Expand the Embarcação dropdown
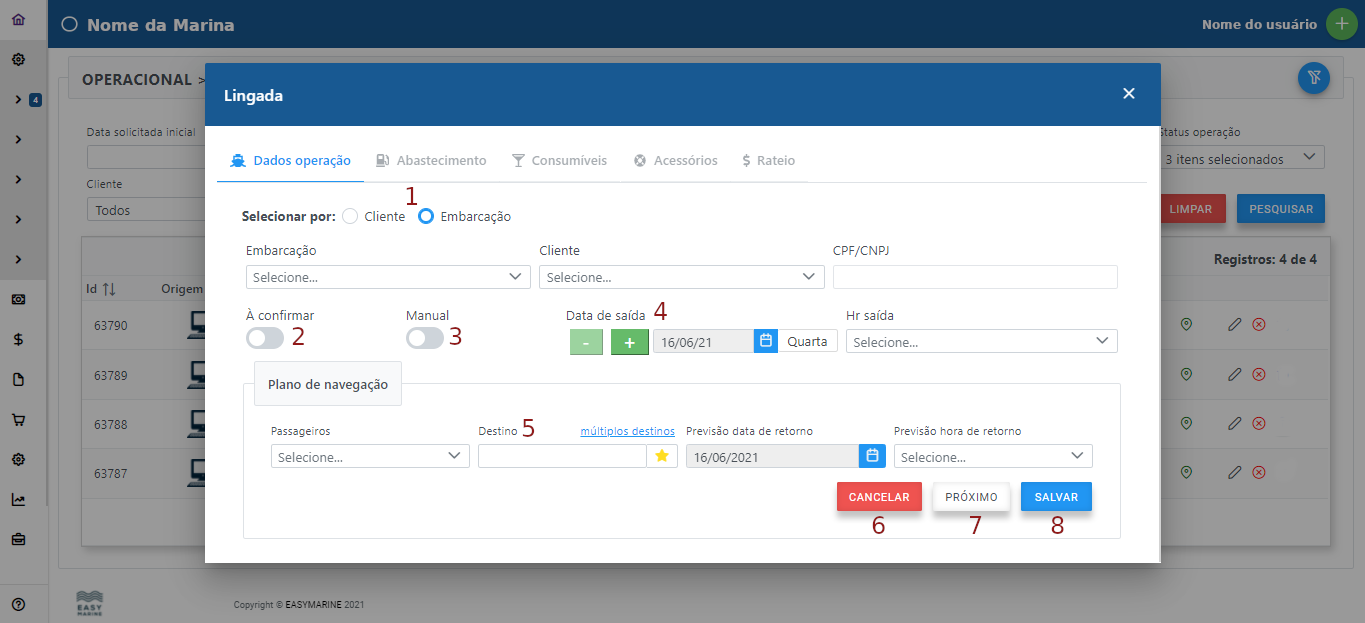 pyautogui.click(x=388, y=277)
